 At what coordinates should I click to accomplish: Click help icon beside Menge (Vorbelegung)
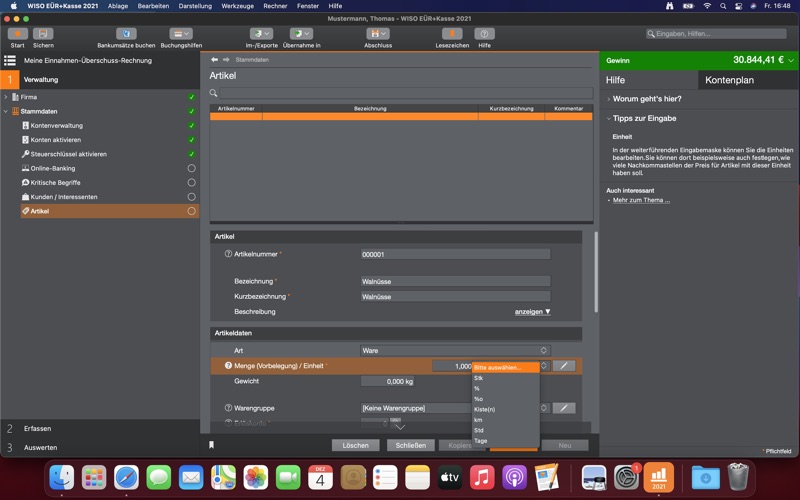click(x=228, y=366)
